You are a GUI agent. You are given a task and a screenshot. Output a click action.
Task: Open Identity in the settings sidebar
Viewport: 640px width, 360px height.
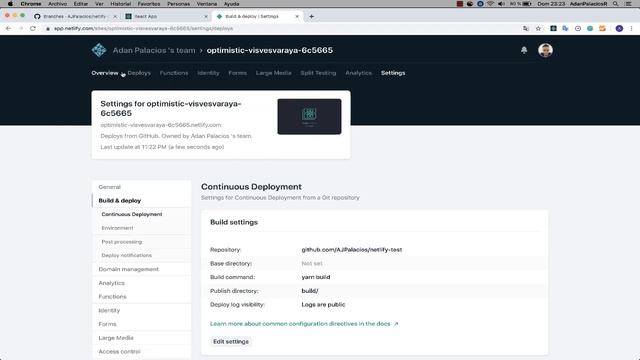point(109,310)
